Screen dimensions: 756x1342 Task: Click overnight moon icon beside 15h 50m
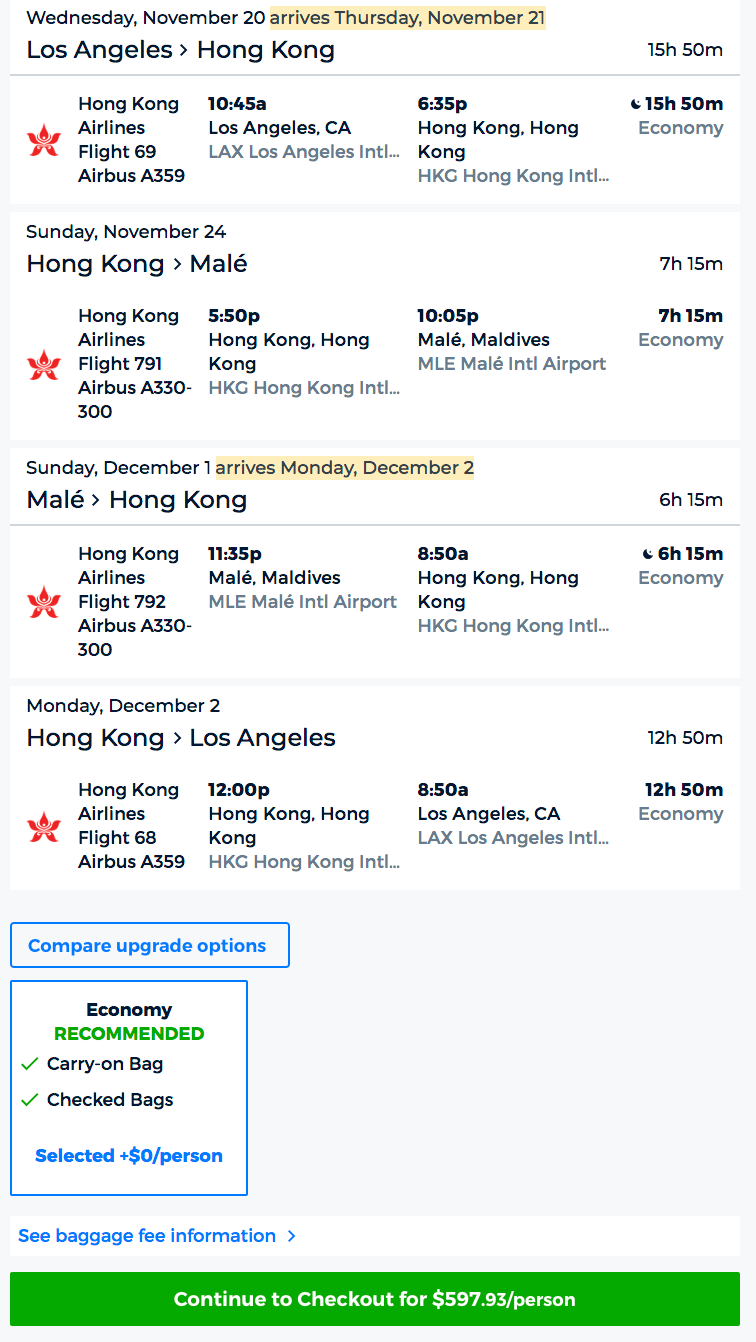click(x=636, y=104)
